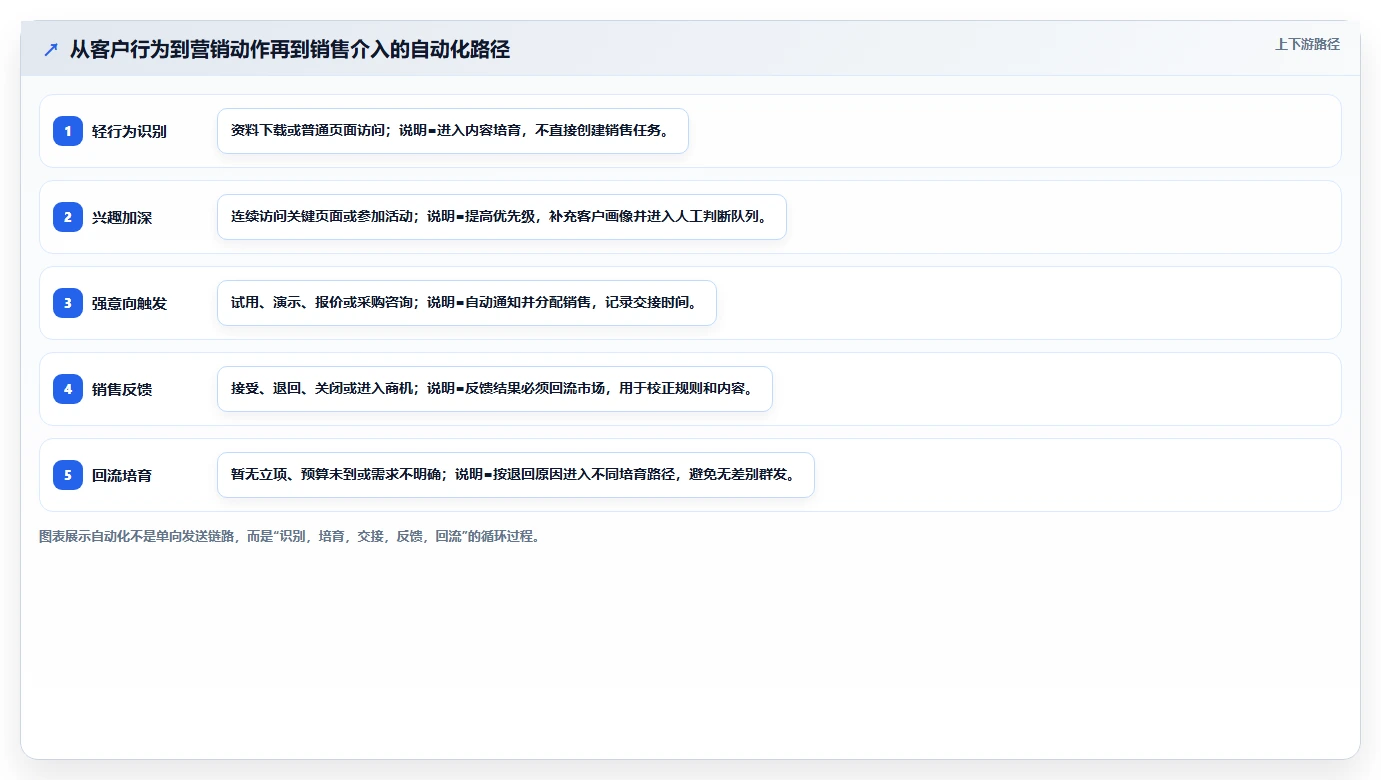The width and height of the screenshot is (1381, 780).
Task: Click the 连续访问关键页面或参加活动 description box
Action: [502, 217]
